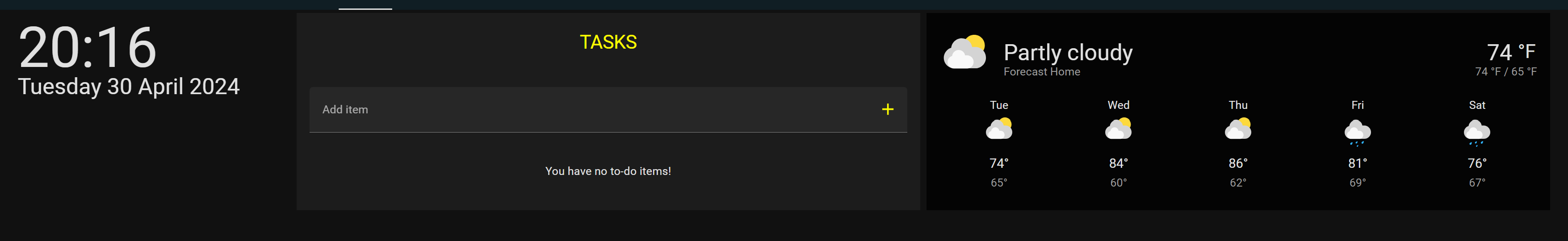Click the current 74 °F temperature
Screen dimensions: 1568x241
click(1511, 52)
